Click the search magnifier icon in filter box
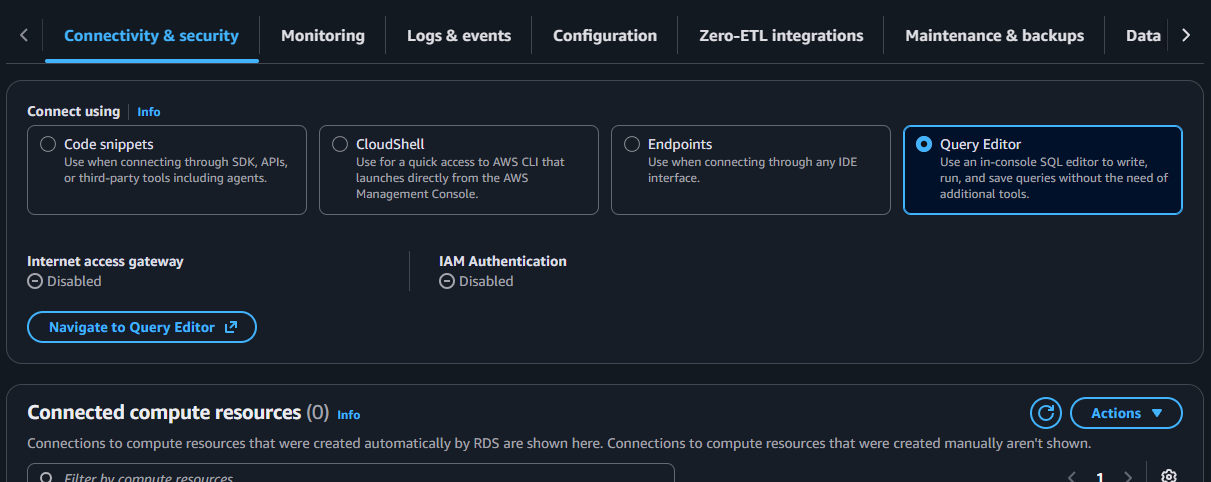Viewport: 1211px width, 482px height. 46,477
